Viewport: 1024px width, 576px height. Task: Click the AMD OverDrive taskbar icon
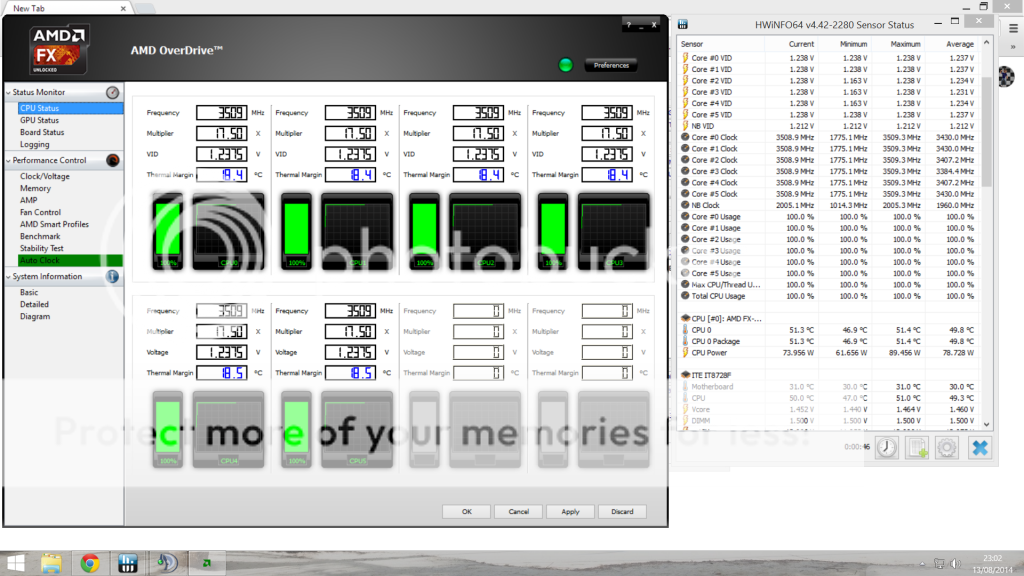click(x=207, y=563)
